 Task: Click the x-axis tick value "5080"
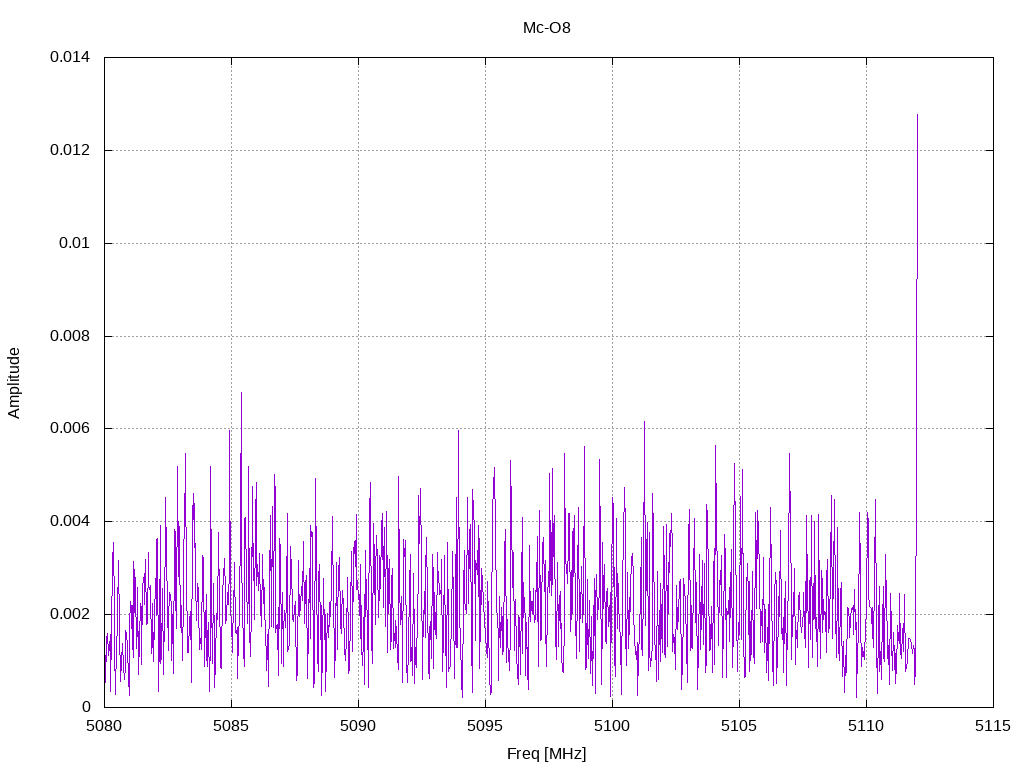click(x=104, y=726)
